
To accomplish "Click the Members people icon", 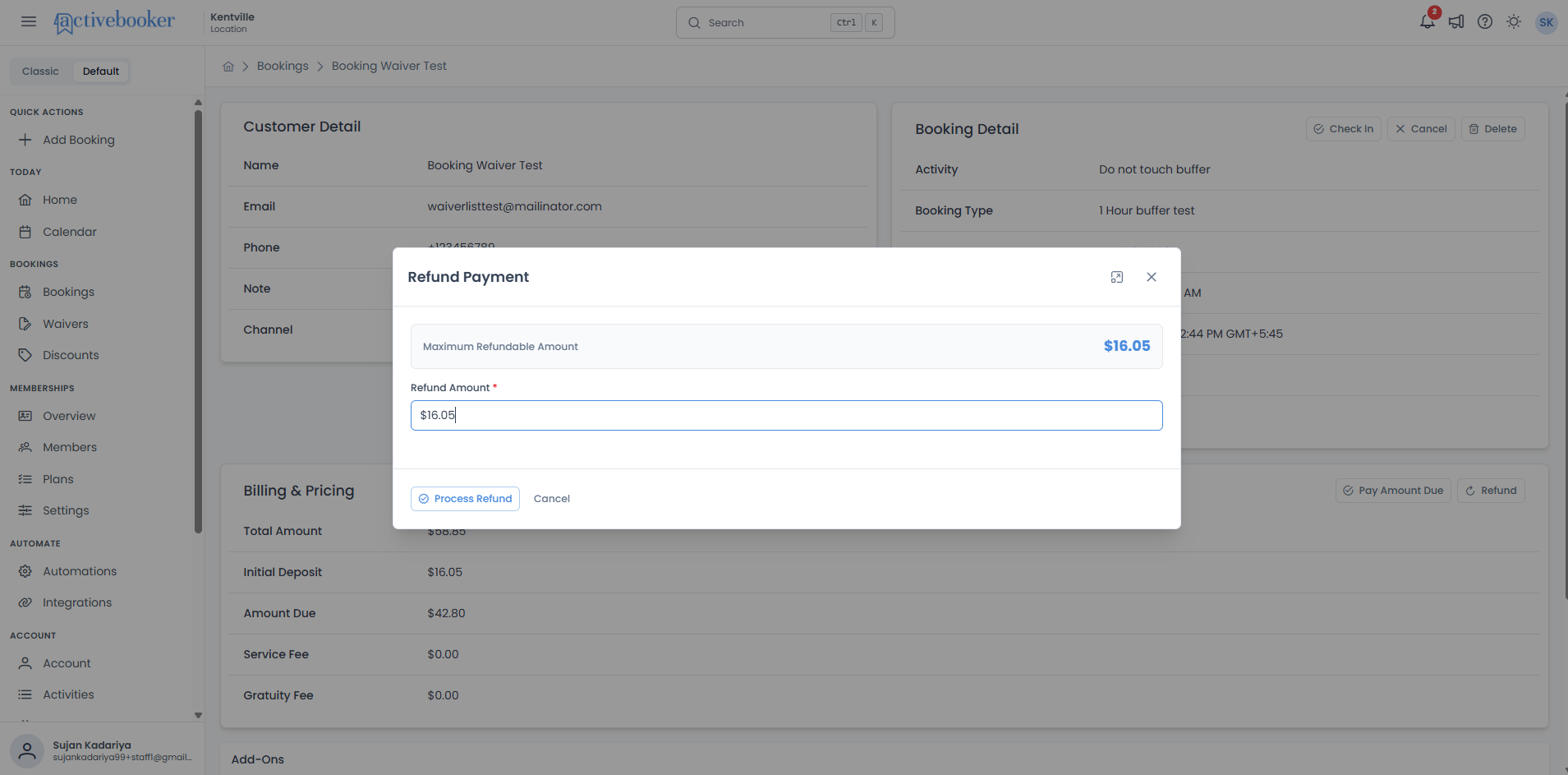I will [x=25, y=447].
